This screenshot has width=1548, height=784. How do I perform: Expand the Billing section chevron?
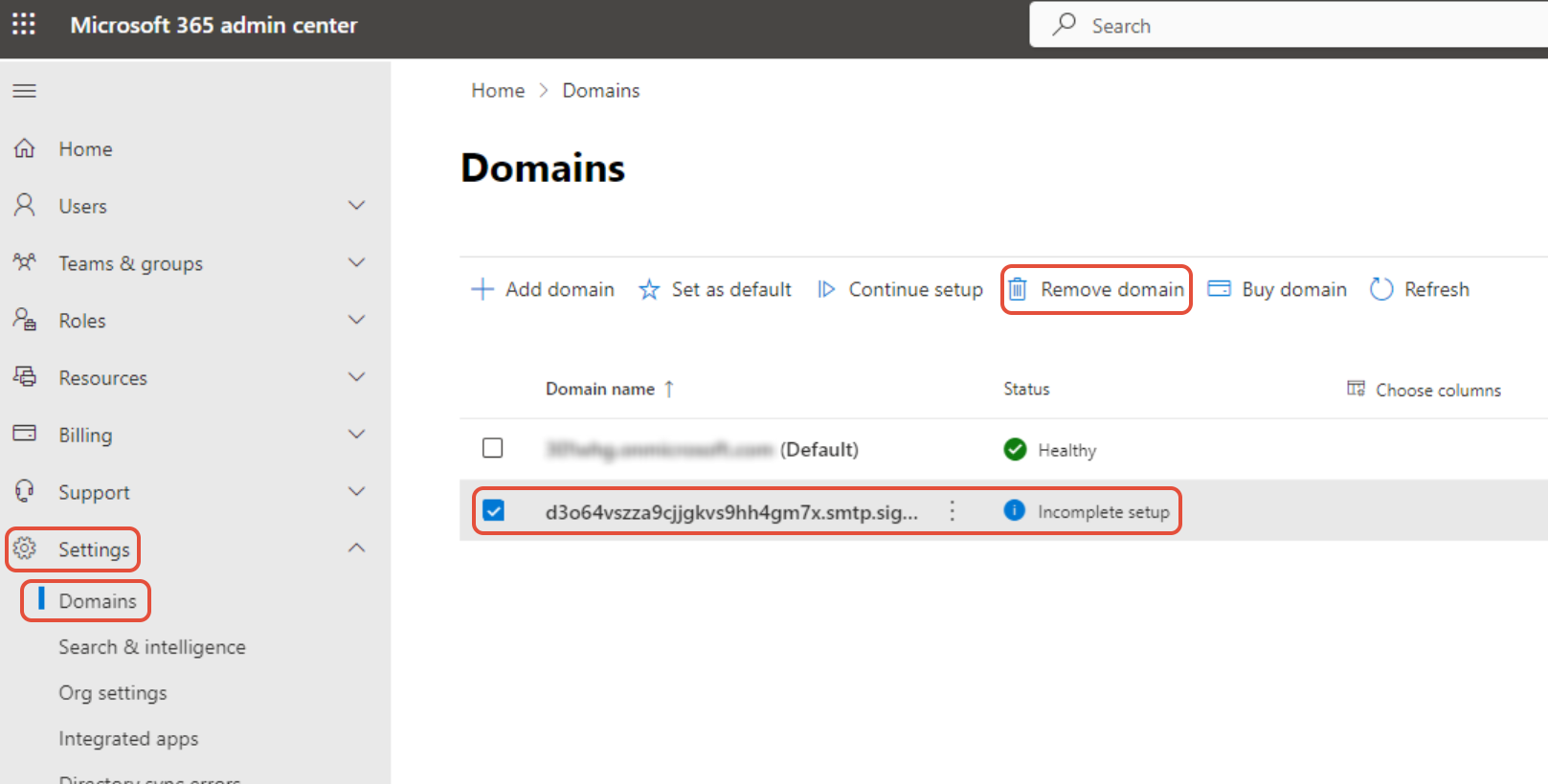(357, 434)
